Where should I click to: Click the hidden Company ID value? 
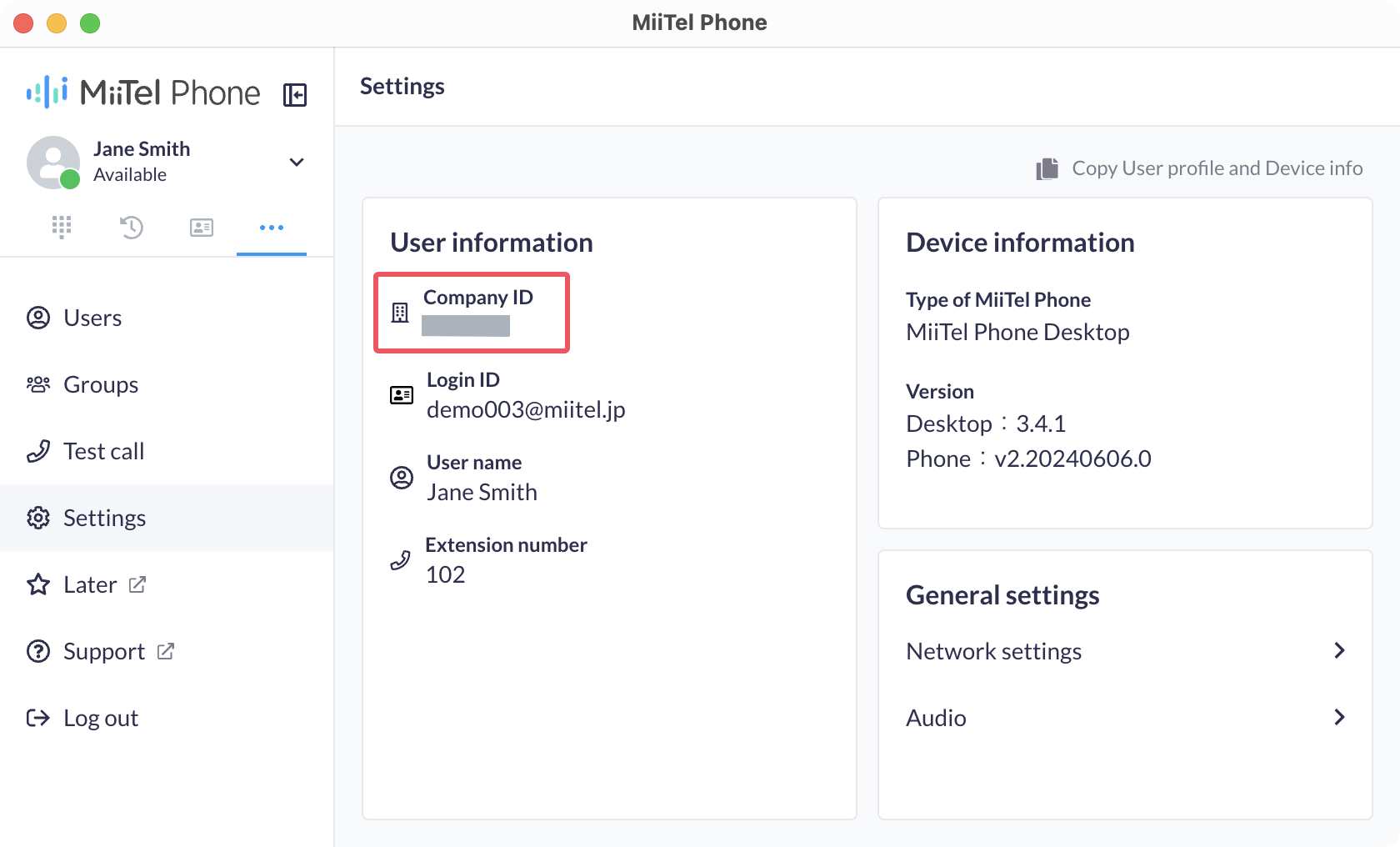click(x=466, y=326)
